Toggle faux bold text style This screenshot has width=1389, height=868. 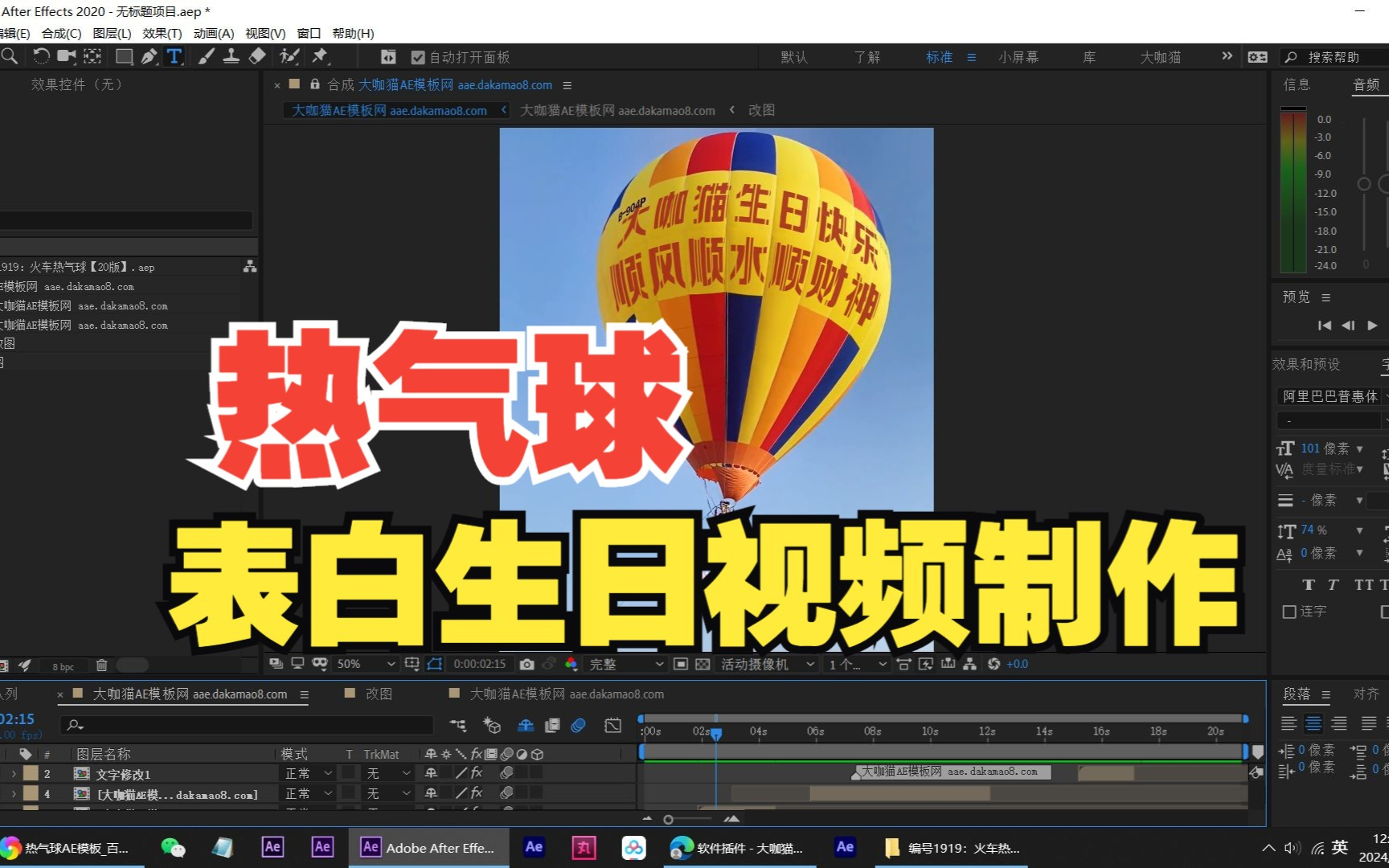tap(1309, 585)
